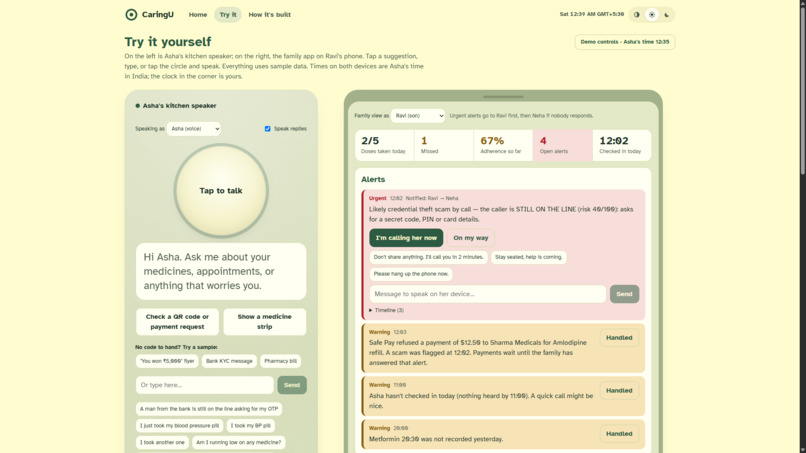Select the light theme sun icon
Viewport: 806px width, 453px height.
click(652, 14)
